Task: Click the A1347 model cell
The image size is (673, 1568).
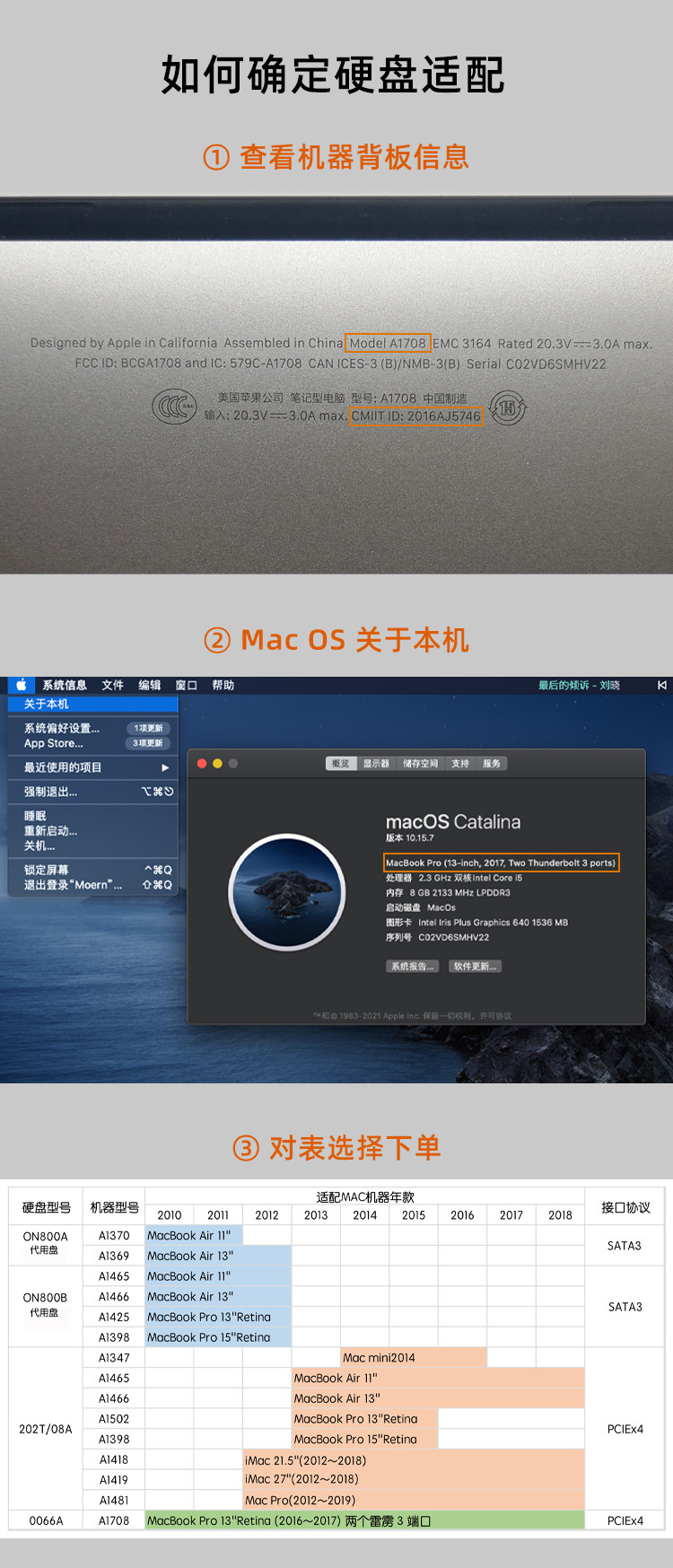Action: click(x=114, y=1358)
